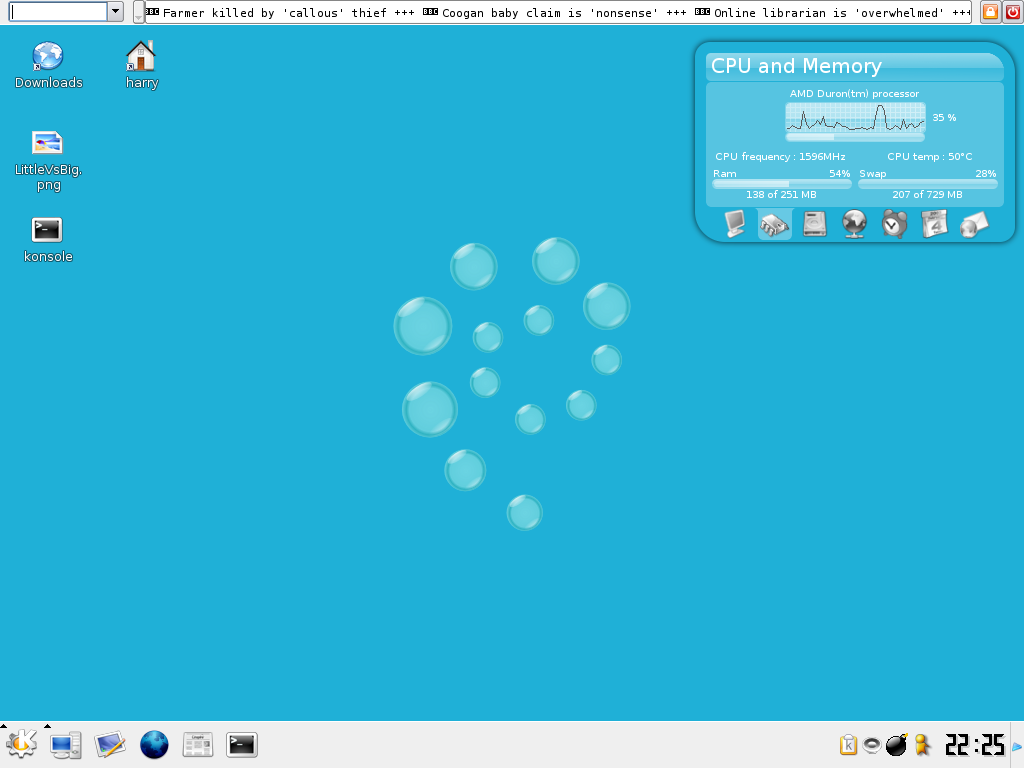This screenshot has height=768, width=1024.
Task: Open the K menu gear launcher
Action: (x=21, y=744)
